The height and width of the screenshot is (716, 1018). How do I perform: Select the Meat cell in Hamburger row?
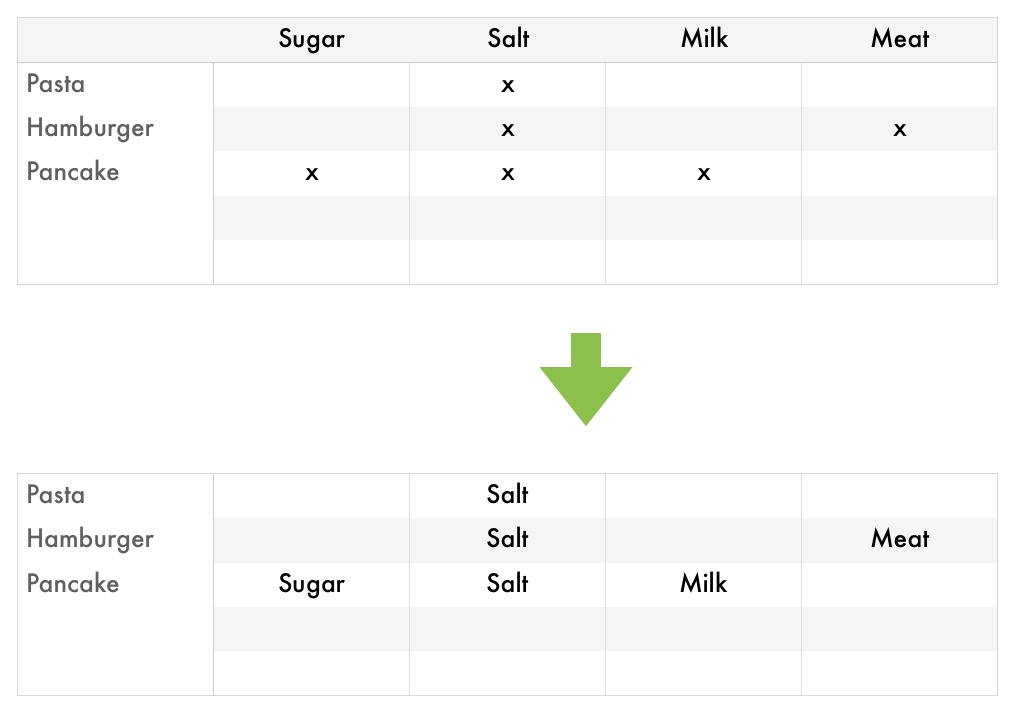click(900, 538)
